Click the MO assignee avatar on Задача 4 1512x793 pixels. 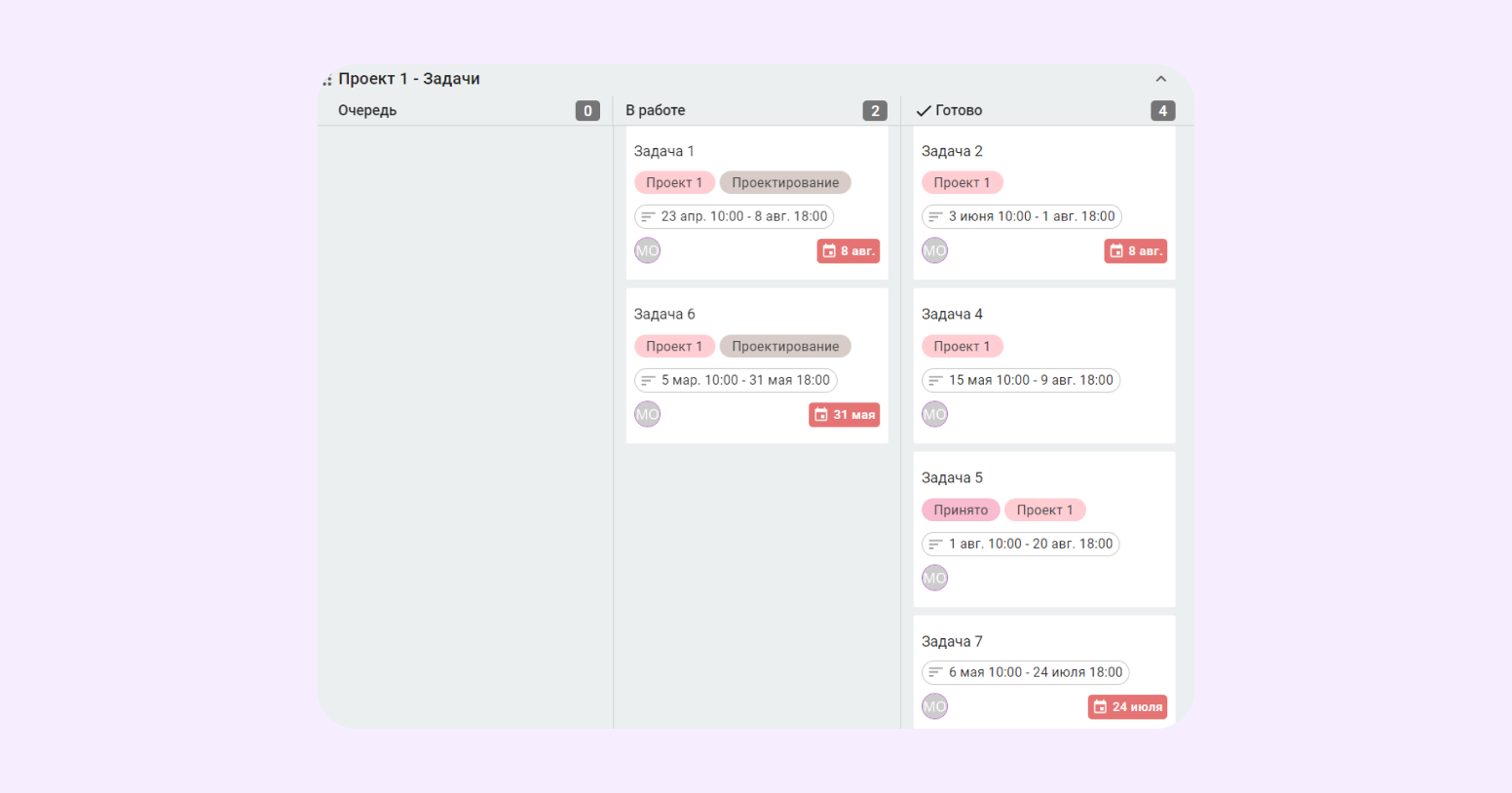click(x=935, y=414)
